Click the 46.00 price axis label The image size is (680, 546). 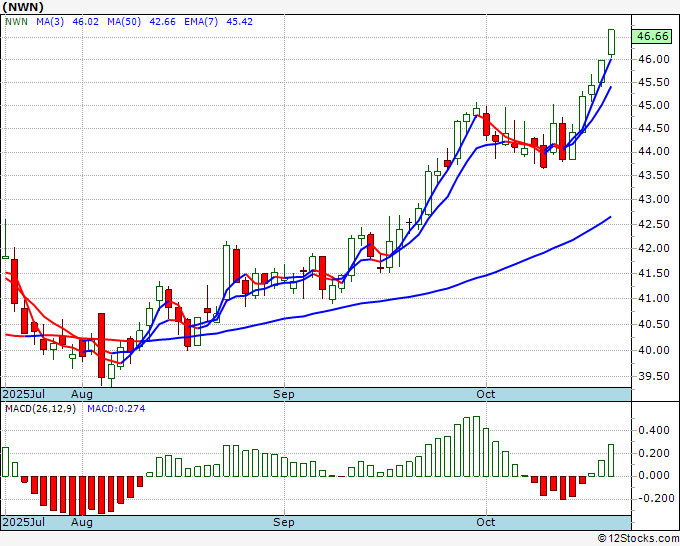point(654,59)
